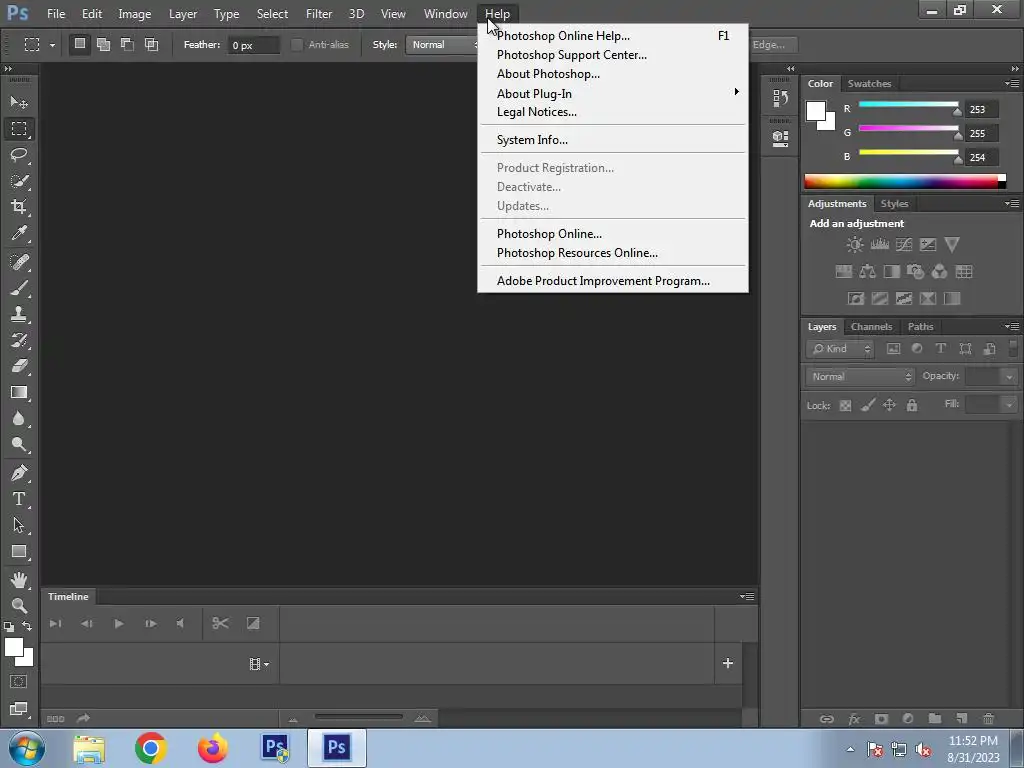Select the Rectangle shape tool
This screenshot has width=1024, height=768.
(x=19, y=551)
